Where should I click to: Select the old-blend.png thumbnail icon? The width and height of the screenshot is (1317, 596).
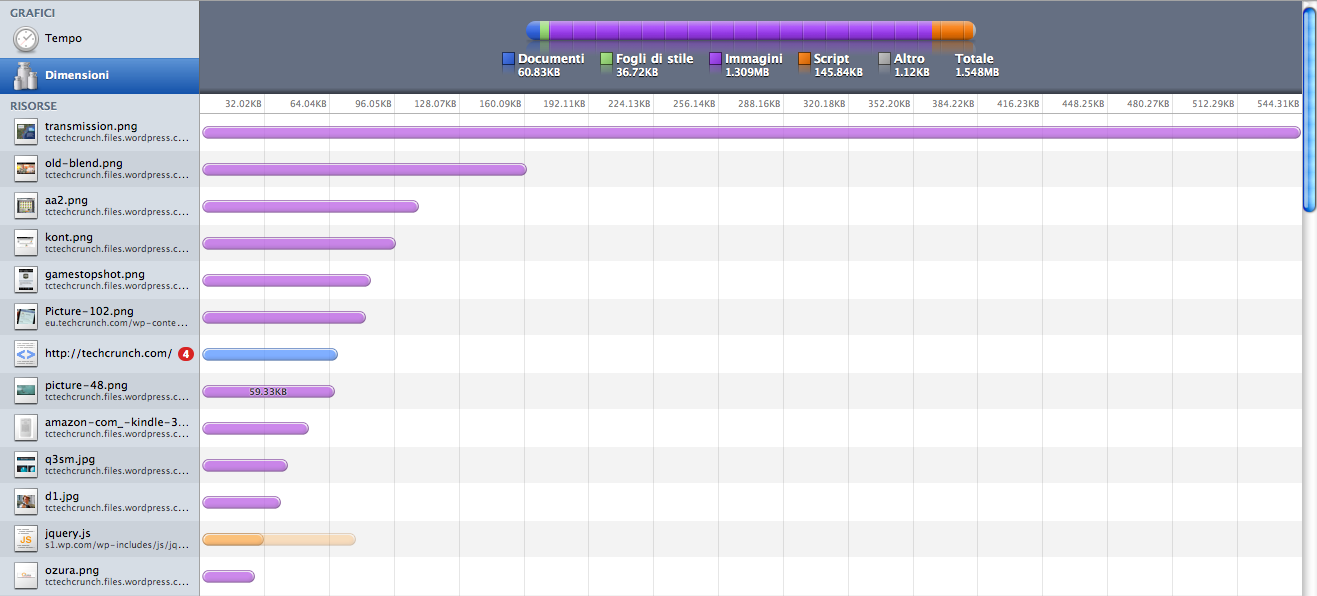click(x=26, y=169)
